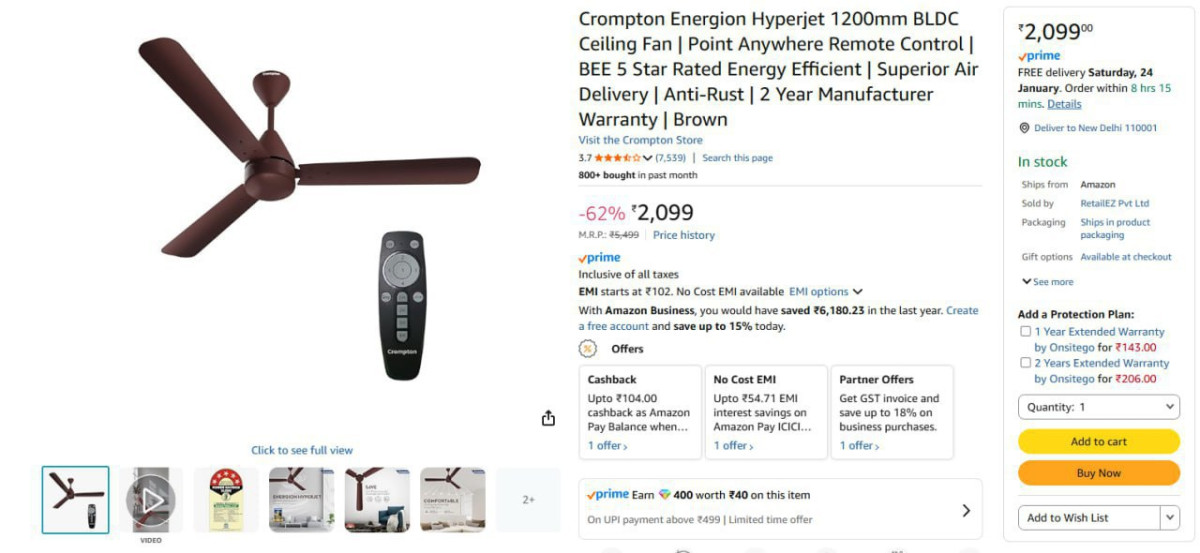Click the Prime Earn reward arrow
1200x553 pixels.
(x=966, y=510)
